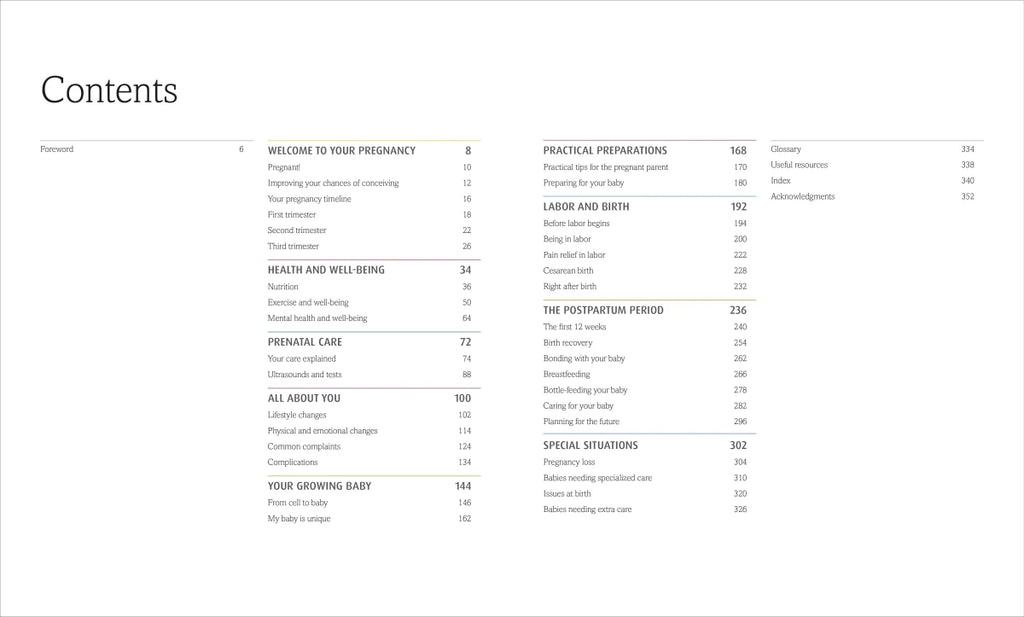The width and height of the screenshot is (1024, 617).
Task: Click the Foreword entry
Action: [x=57, y=149]
